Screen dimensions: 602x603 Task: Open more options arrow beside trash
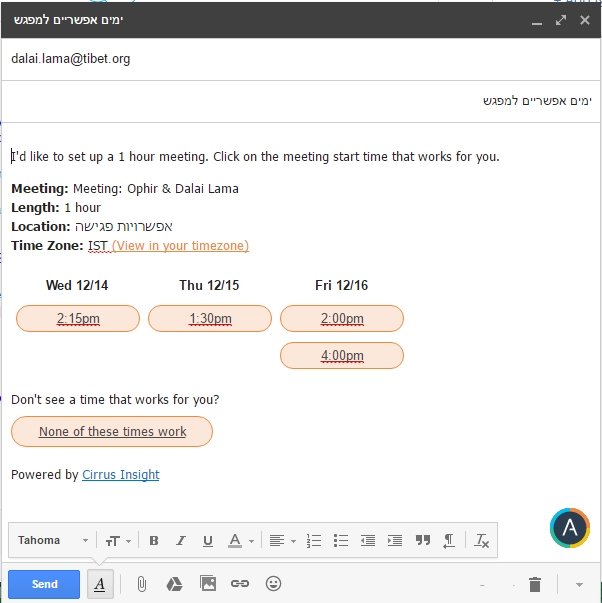point(579,584)
